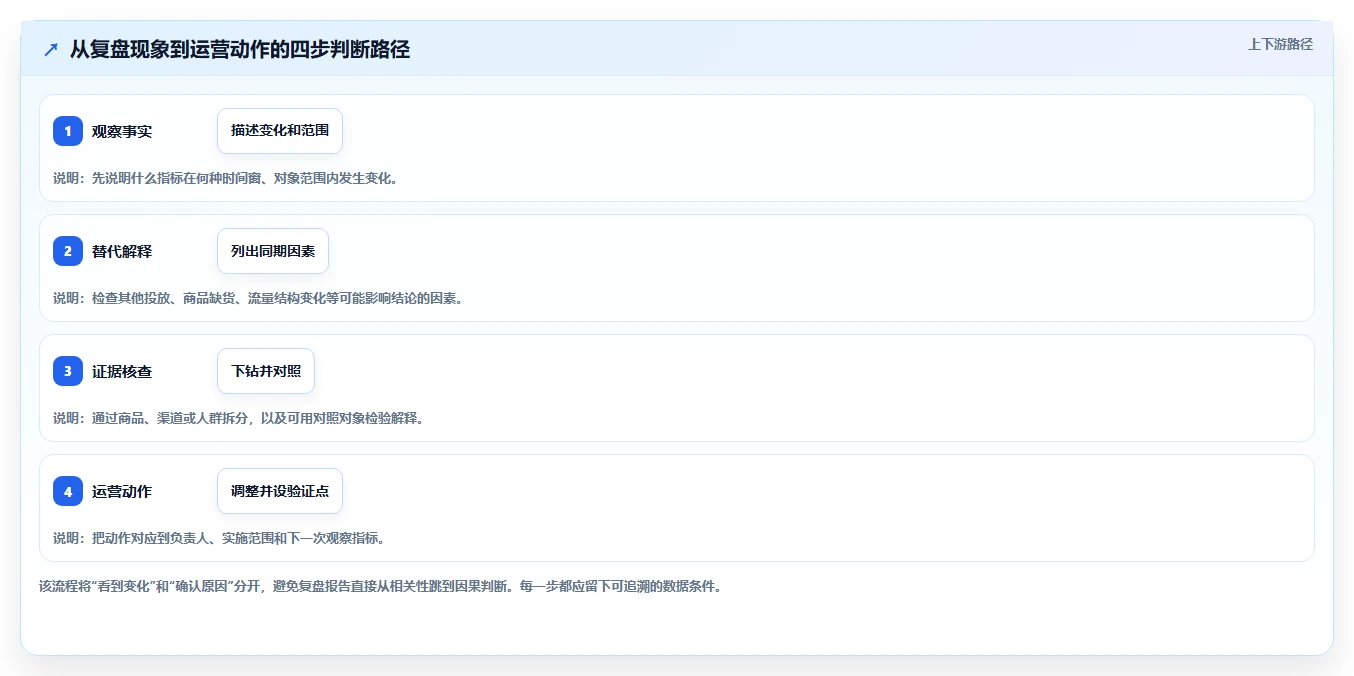Click the footer note starting 该流程将
The width and height of the screenshot is (1354, 676).
[381, 586]
